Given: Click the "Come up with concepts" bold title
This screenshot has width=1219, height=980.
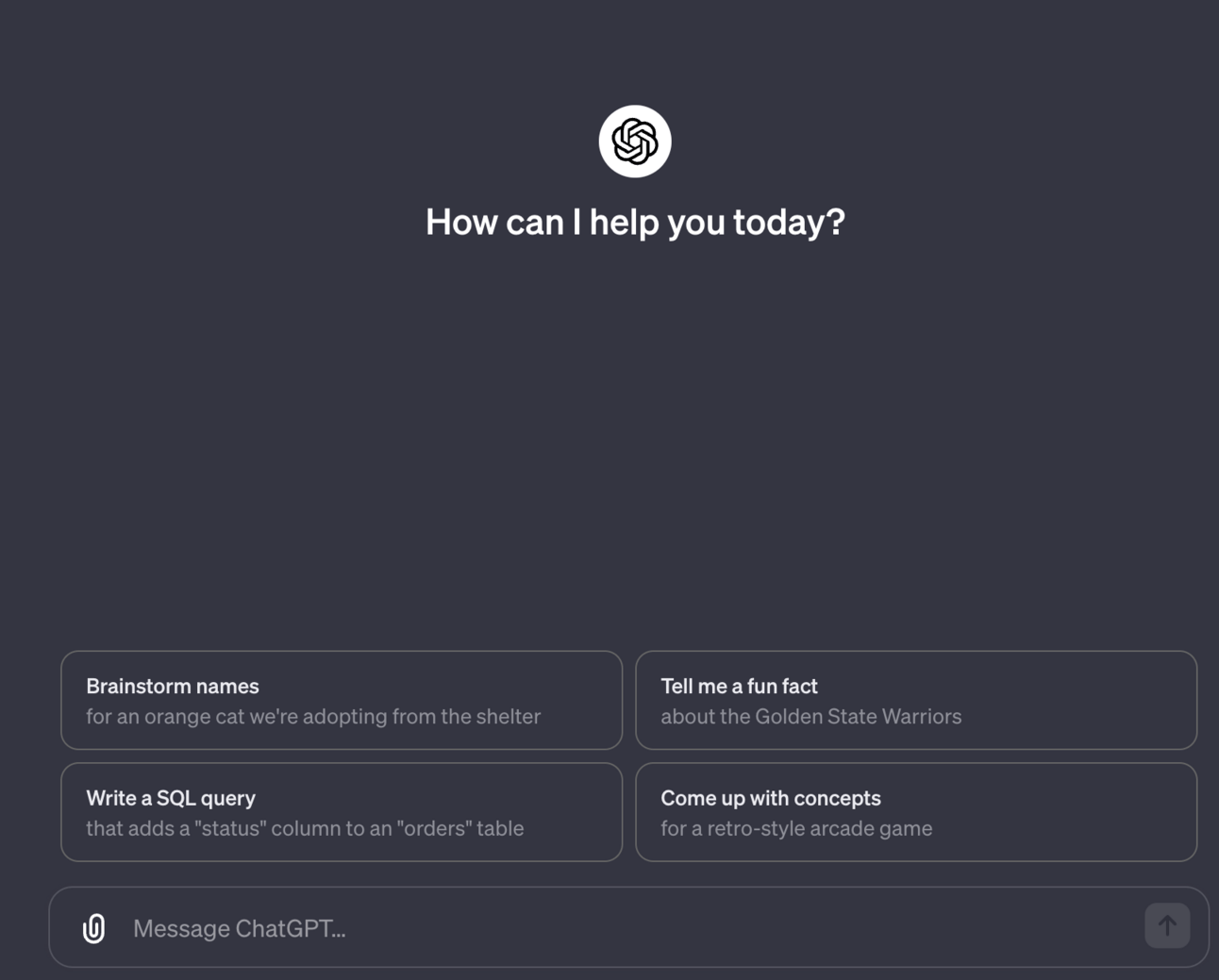Looking at the screenshot, I should (771, 798).
